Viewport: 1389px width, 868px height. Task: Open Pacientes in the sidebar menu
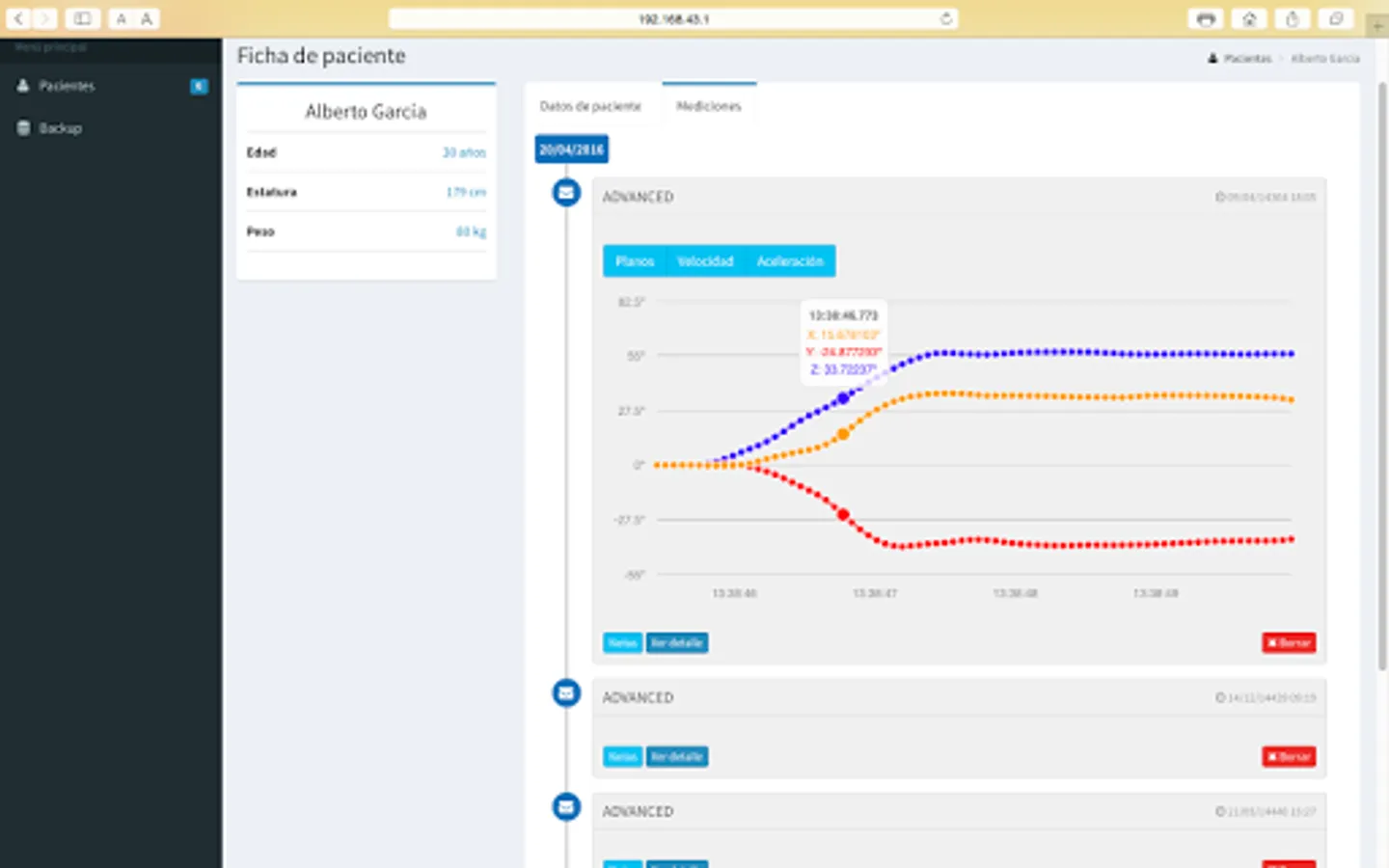pos(111,86)
